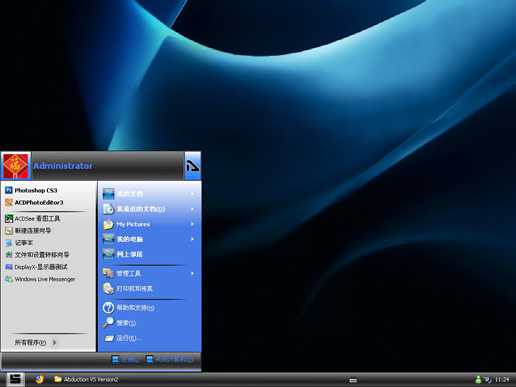Expand the 我的电脑 submenu arrow
The image size is (516, 387).
click(x=192, y=239)
